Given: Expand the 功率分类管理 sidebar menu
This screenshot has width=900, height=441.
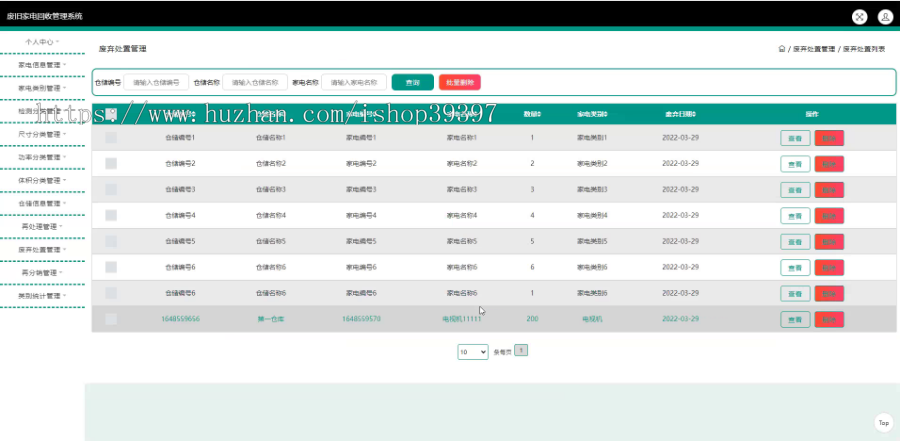Looking at the screenshot, I should (x=42, y=157).
